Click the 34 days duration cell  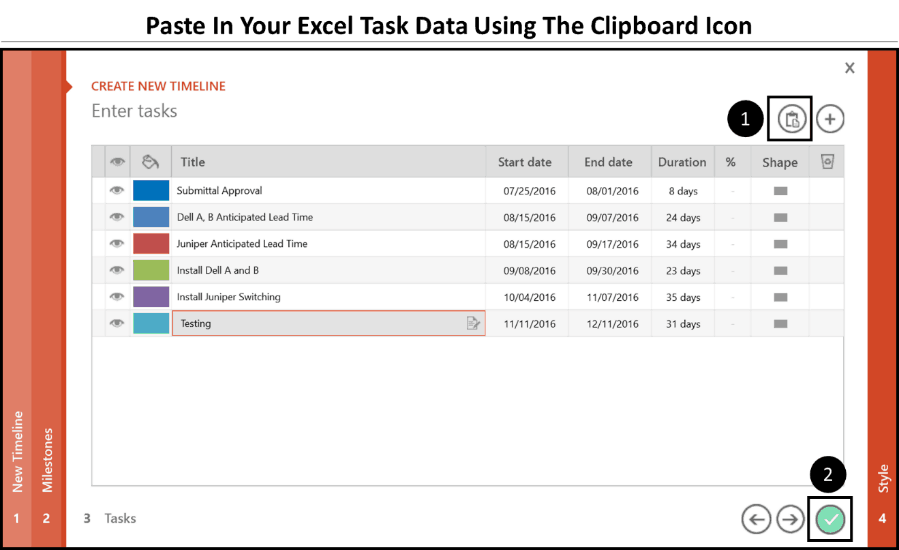(683, 244)
